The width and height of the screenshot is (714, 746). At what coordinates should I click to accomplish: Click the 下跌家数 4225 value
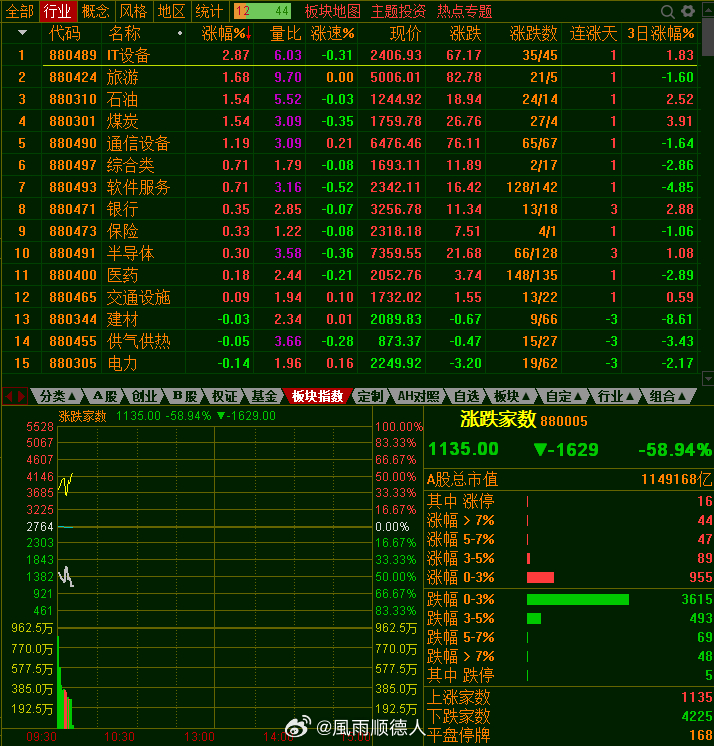(696, 716)
